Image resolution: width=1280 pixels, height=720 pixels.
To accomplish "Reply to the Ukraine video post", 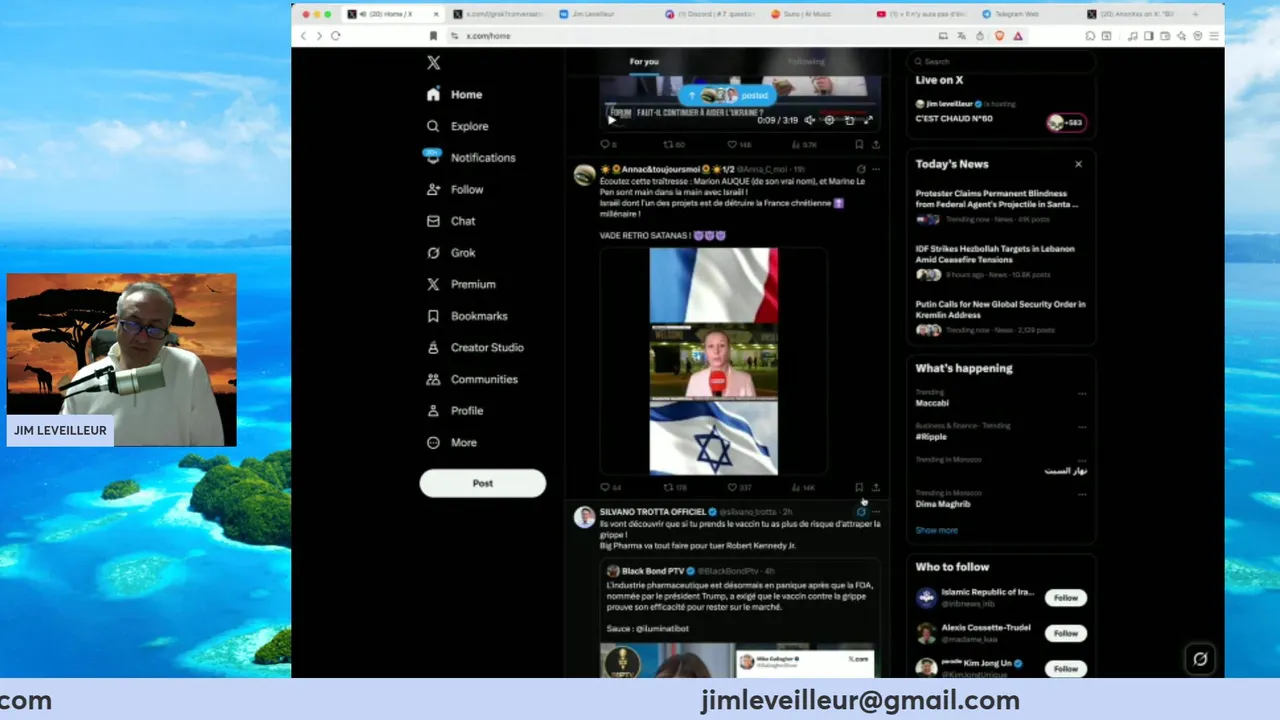I will coord(607,145).
